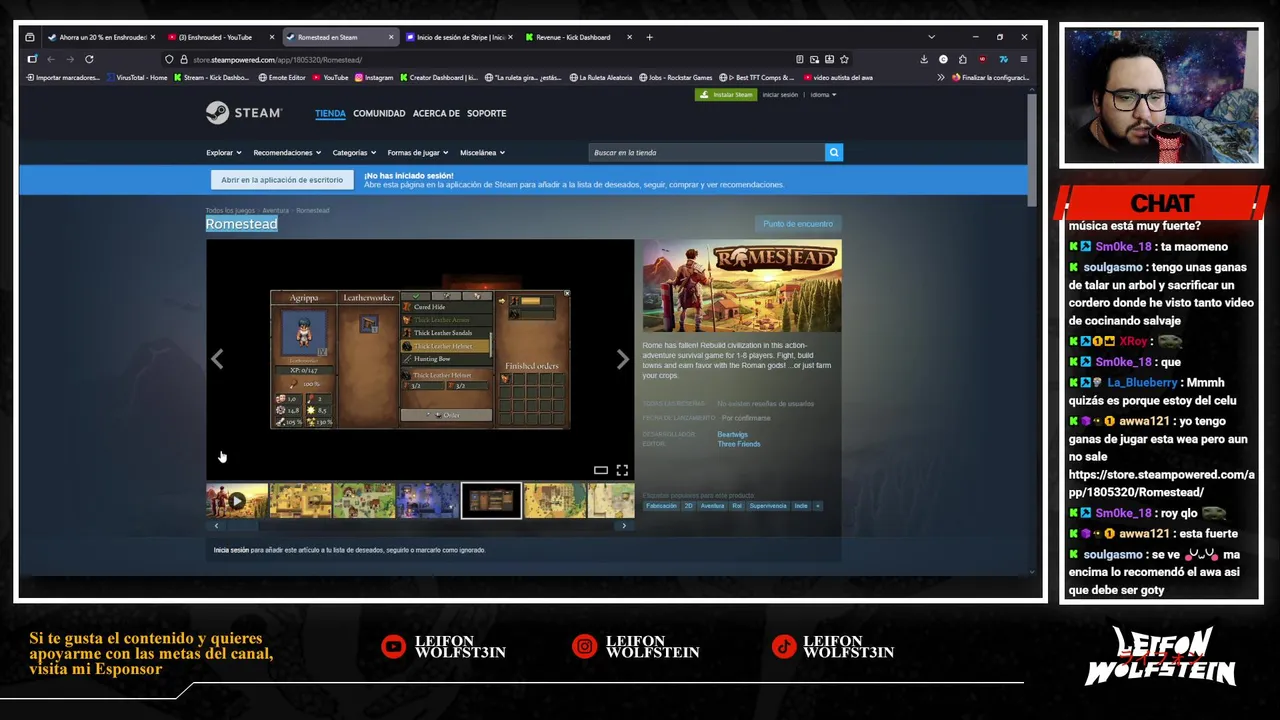Screen dimensions: 1280x720
Task: Open the VirusTotal - Home bookmark
Action: pyautogui.click(x=137, y=77)
